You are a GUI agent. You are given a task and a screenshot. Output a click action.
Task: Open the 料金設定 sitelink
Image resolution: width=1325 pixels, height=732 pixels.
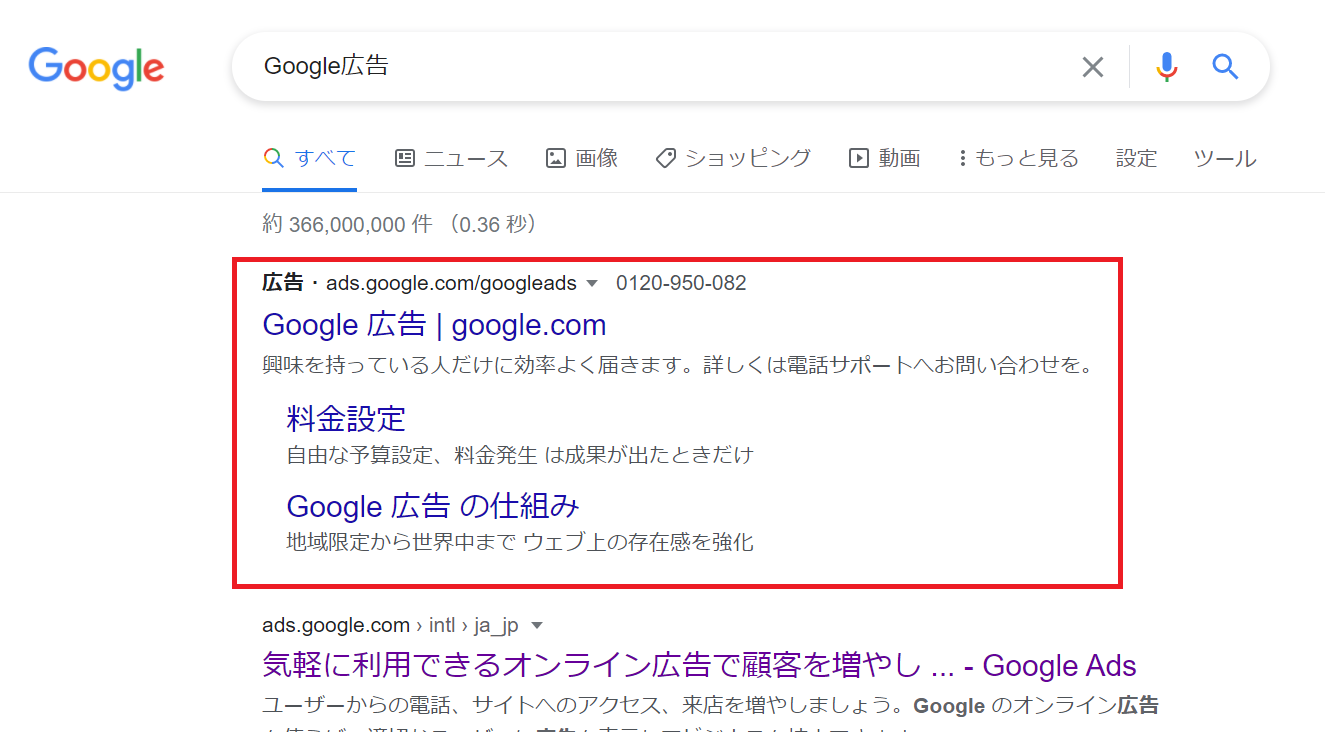click(x=346, y=418)
